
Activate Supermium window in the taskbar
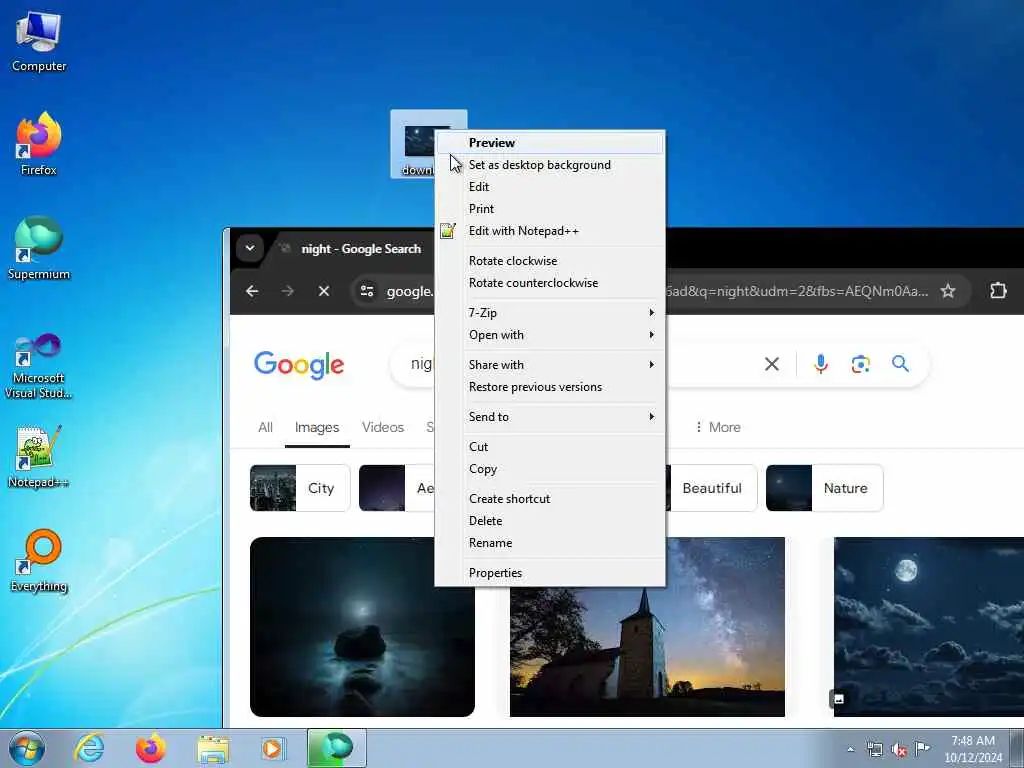(x=336, y=748)
